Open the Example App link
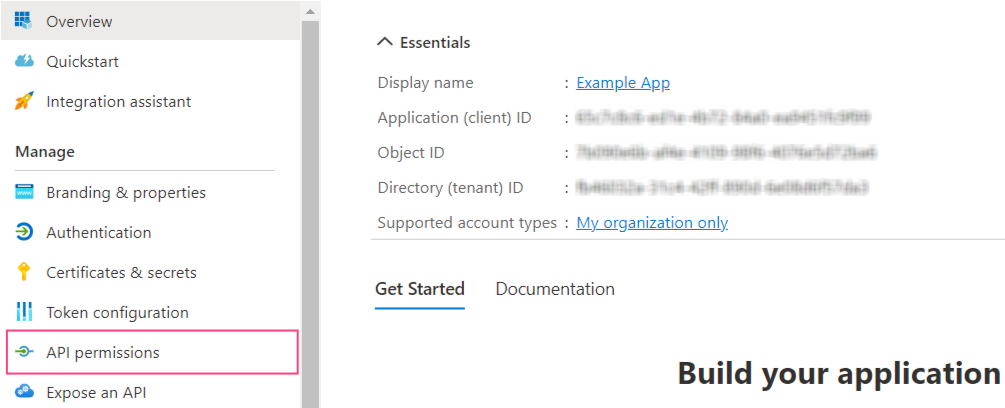The height and width of the screenshot is (408, 1005). (x=623, y=83)
